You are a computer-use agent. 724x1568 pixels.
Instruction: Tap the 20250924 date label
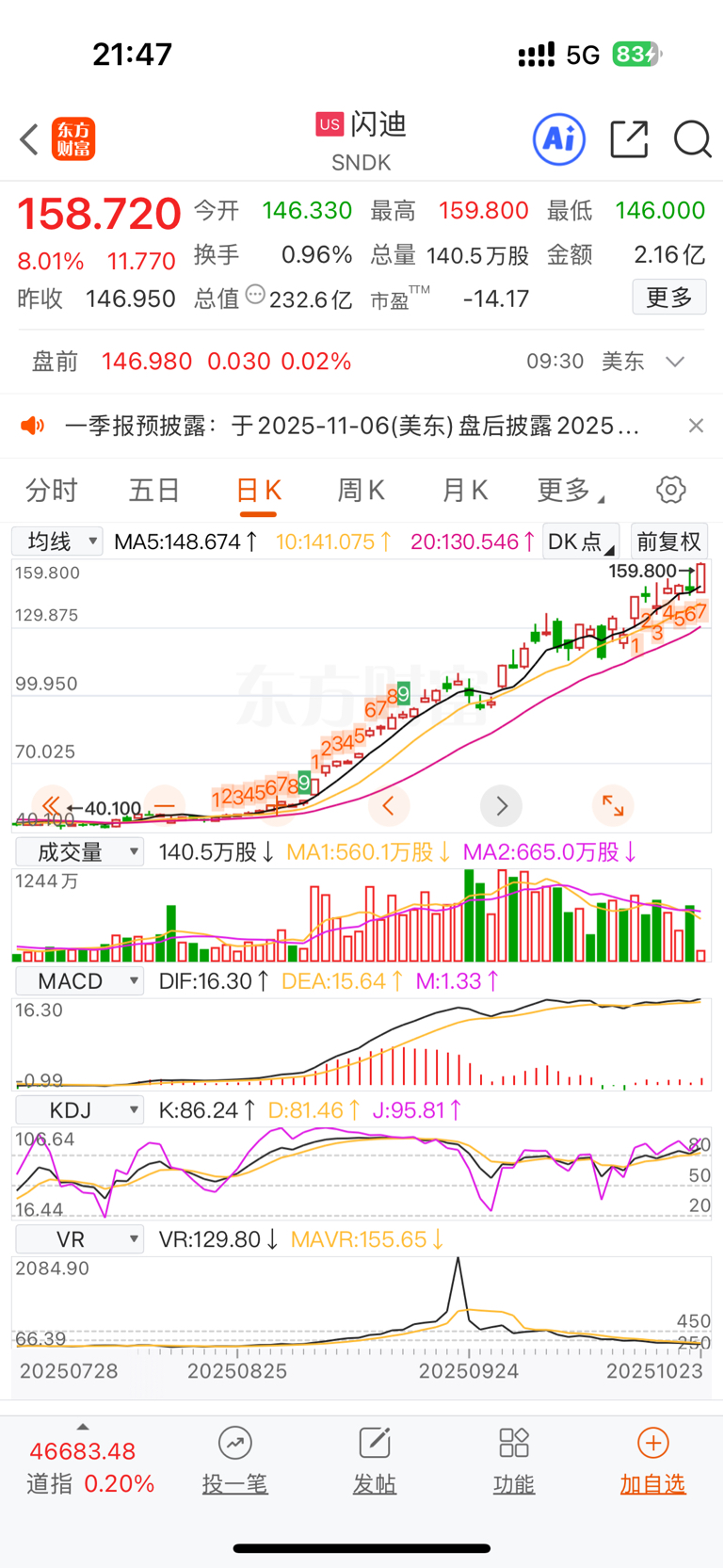tap(468, 1370)
